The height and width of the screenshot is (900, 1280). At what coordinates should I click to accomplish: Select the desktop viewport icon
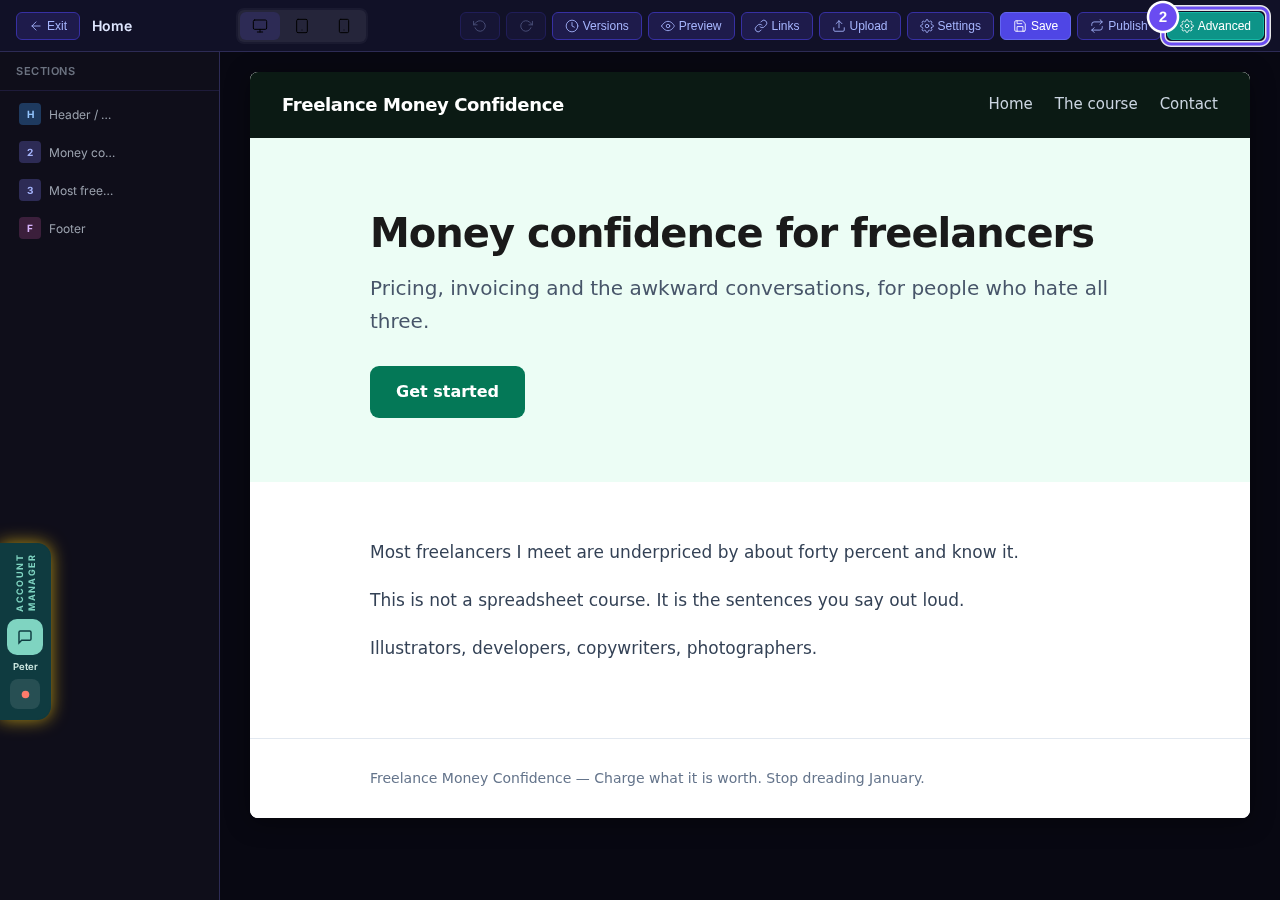(260, 26)
